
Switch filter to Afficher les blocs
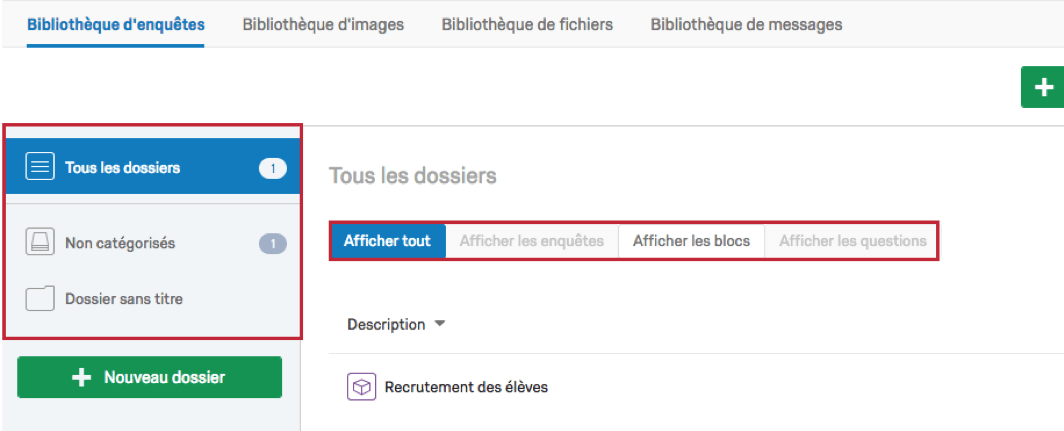691,241
